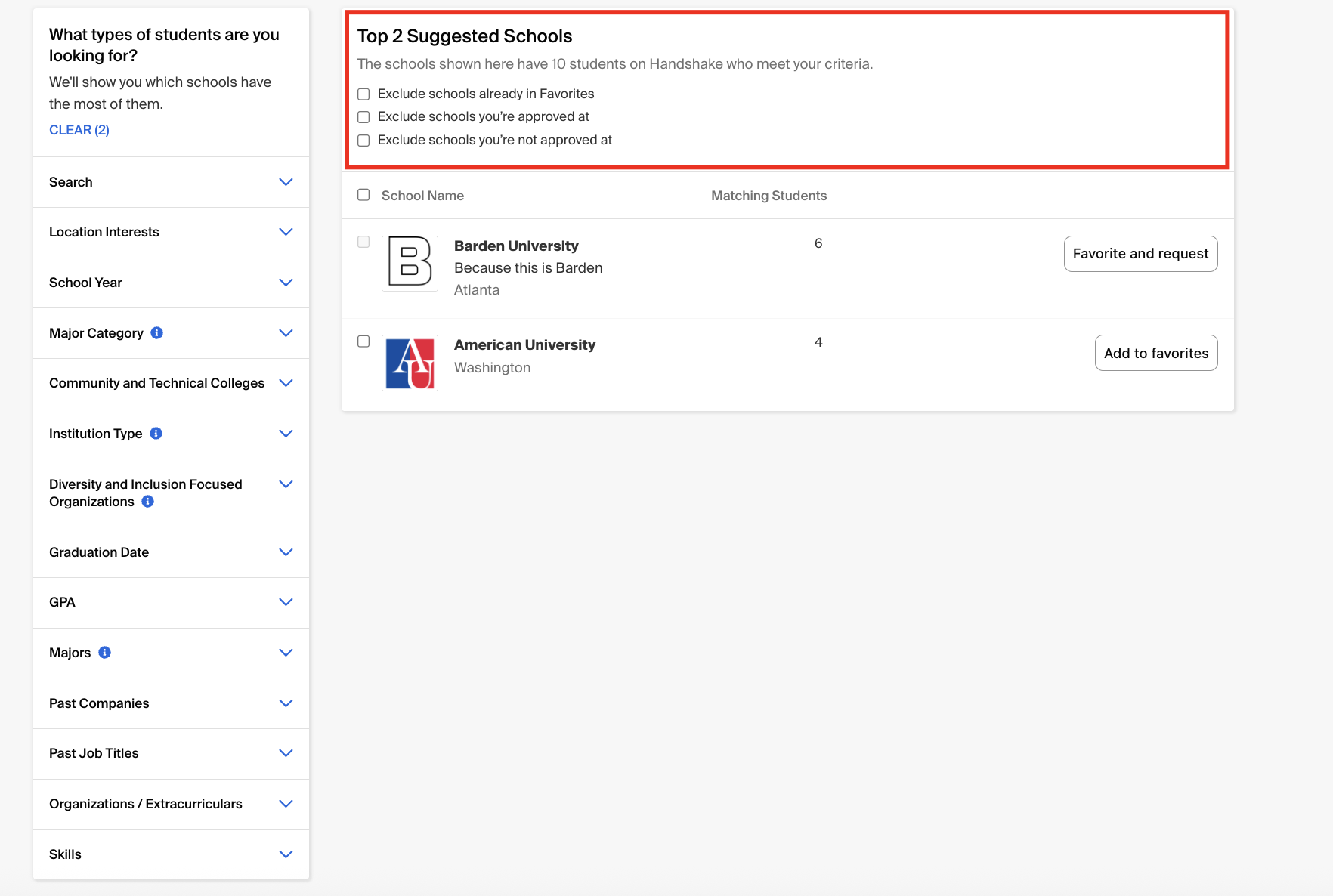Expand the Past Companies filter chevron
The width and height of the screenshot is (1333, 896).
[x=286, y=703]
